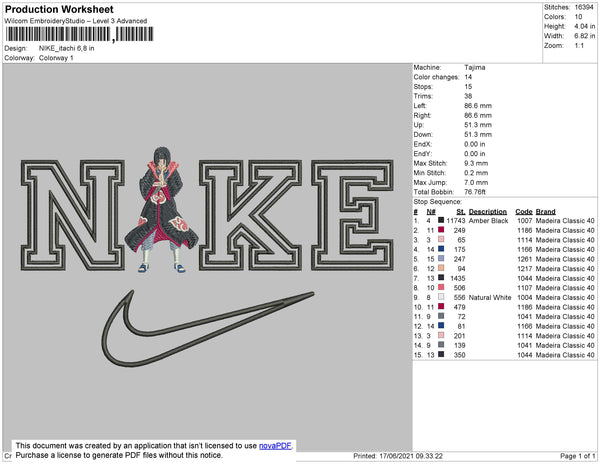The height and width of the screenshot is (464, 600).
Task: Select the Printed date 17/06/2021 text
Action: coord(398,456)
